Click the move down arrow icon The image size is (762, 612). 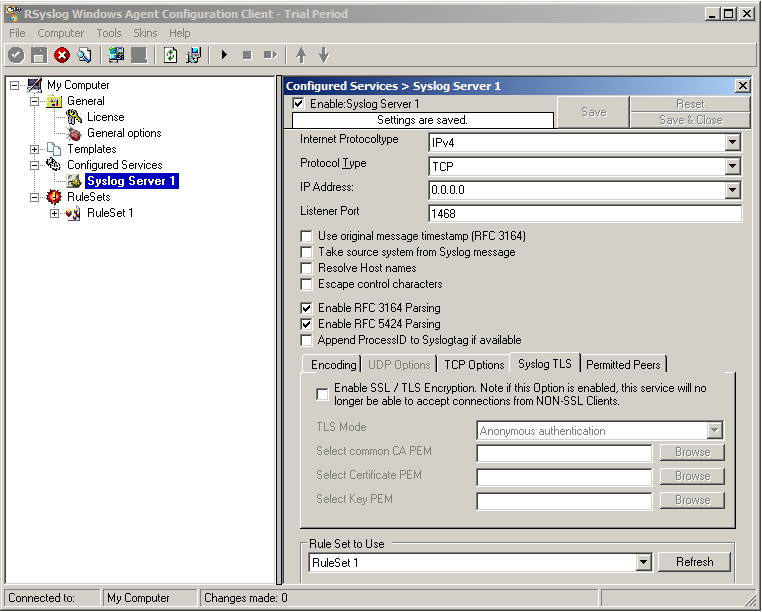pos(324,55)
